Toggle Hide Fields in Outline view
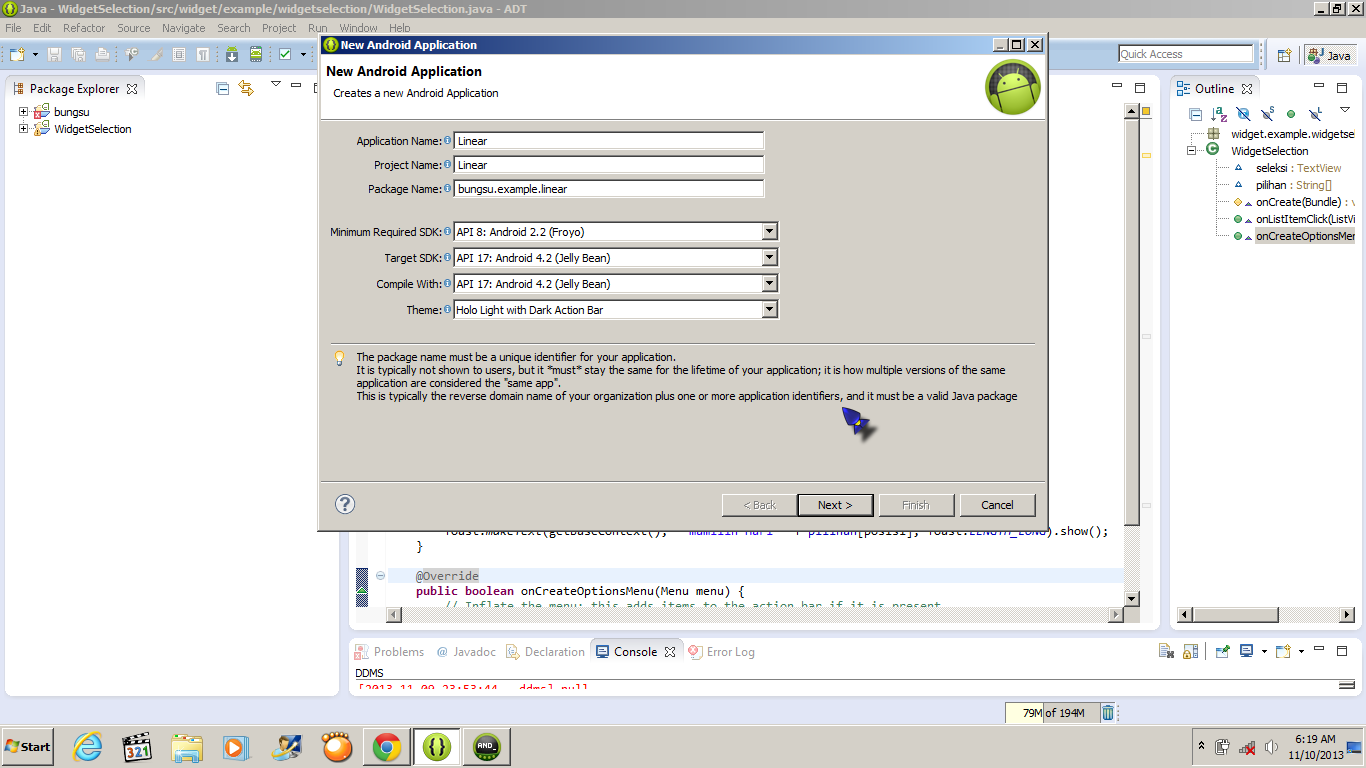1366x768 pixels. pos(1243,114)
